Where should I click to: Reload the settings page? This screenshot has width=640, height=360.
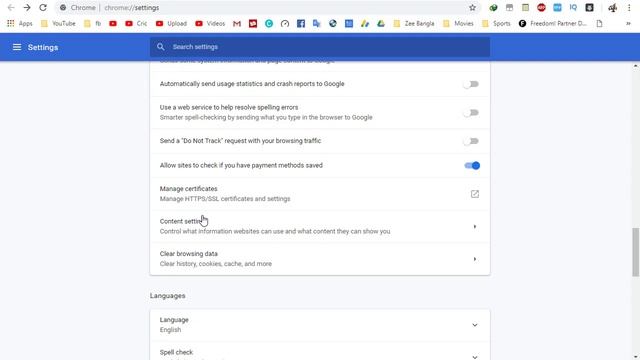[43, 8]
